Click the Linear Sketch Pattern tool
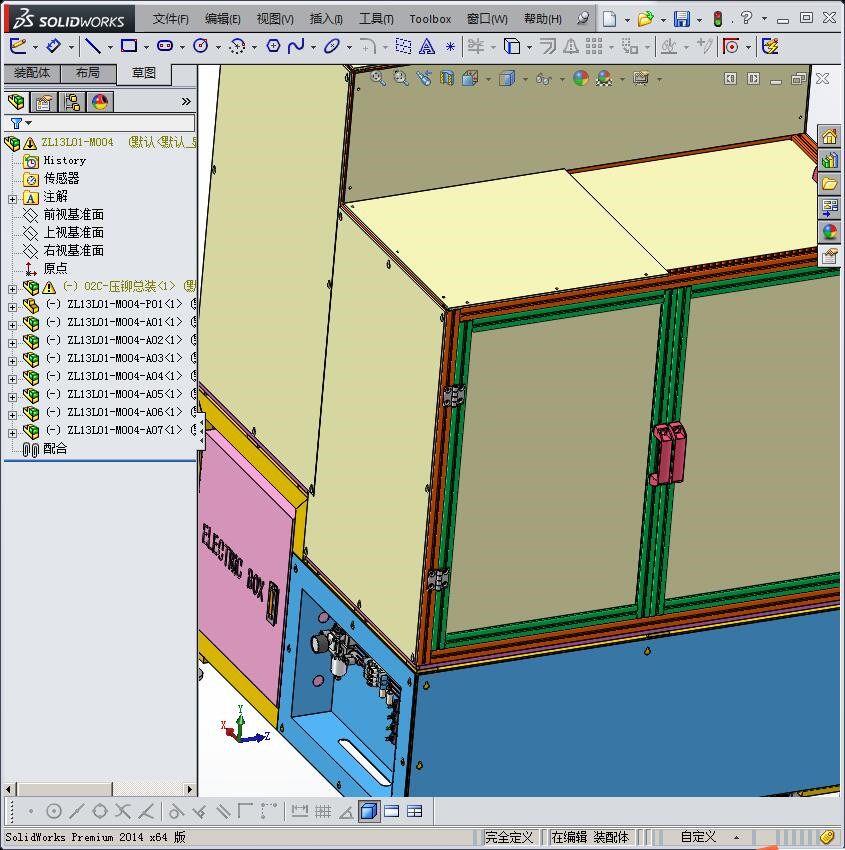 [594, 47]
